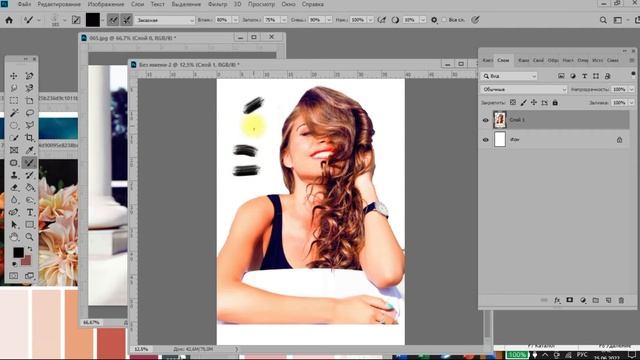
Task: Select the Crop tool
Action: pyautogui.click(x=29, y=138)
